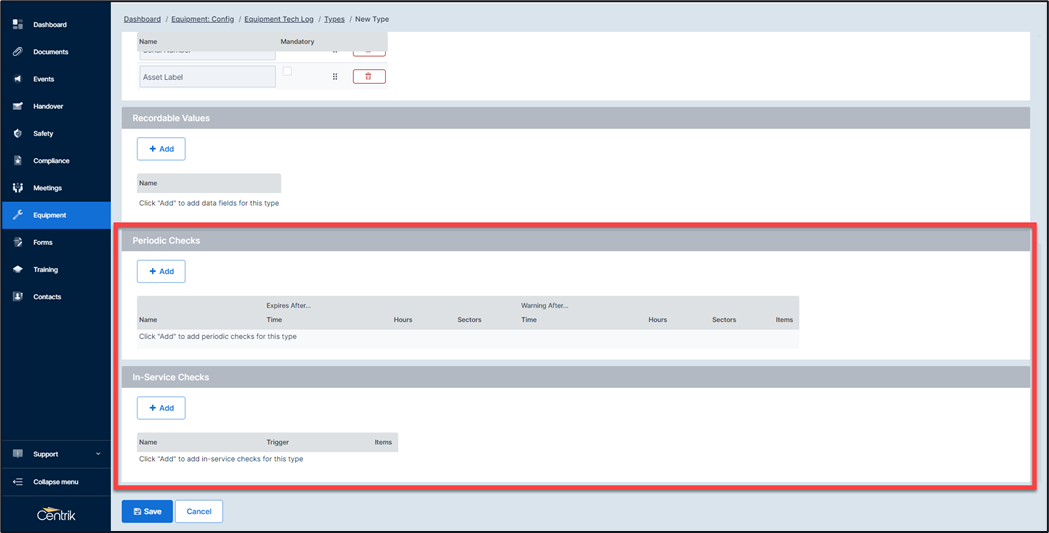
Task: Click red trash icon for Asset Label
Action: click(369, 76)
